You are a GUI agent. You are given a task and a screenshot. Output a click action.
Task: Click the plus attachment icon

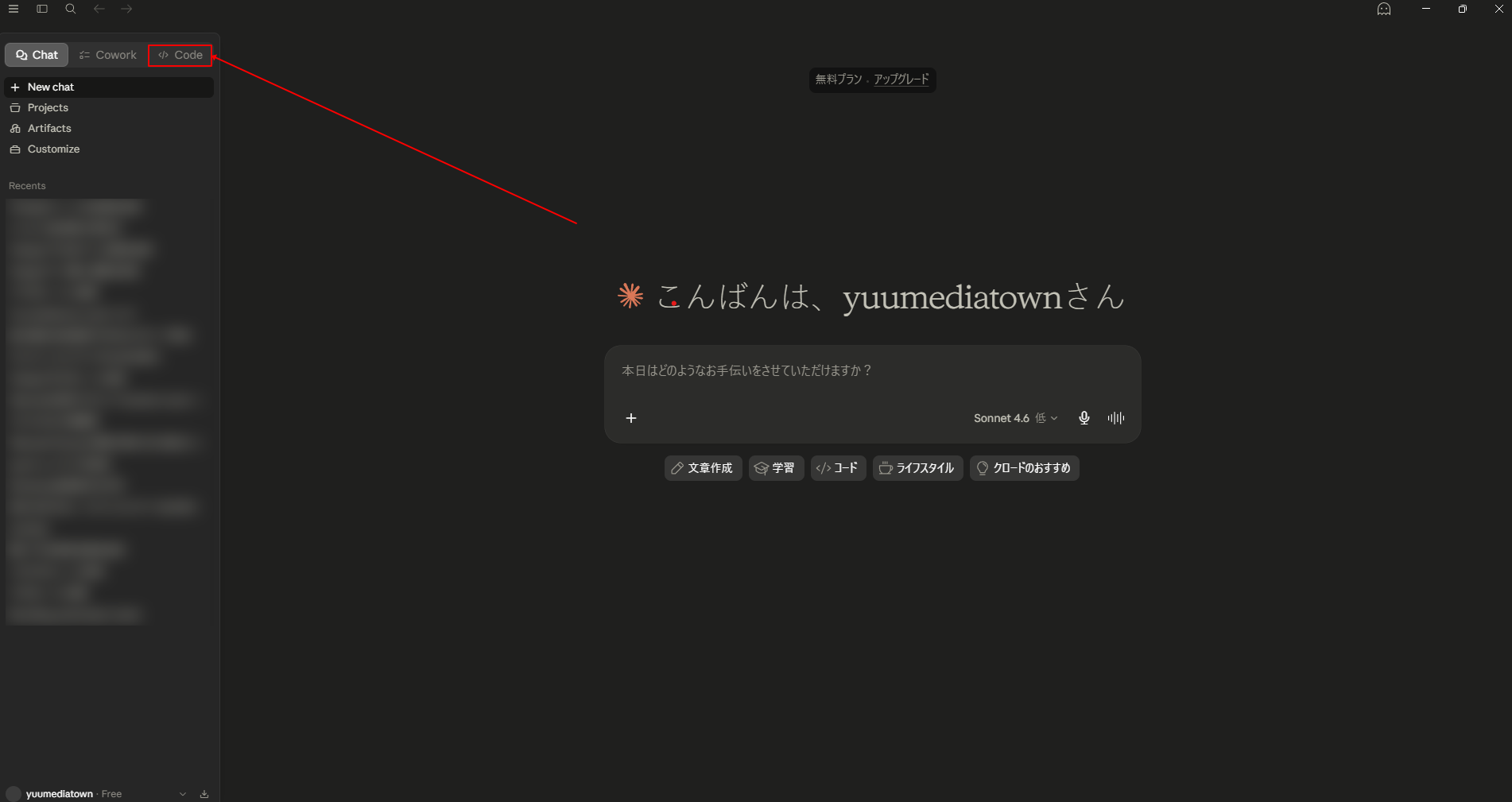(631, 418)
